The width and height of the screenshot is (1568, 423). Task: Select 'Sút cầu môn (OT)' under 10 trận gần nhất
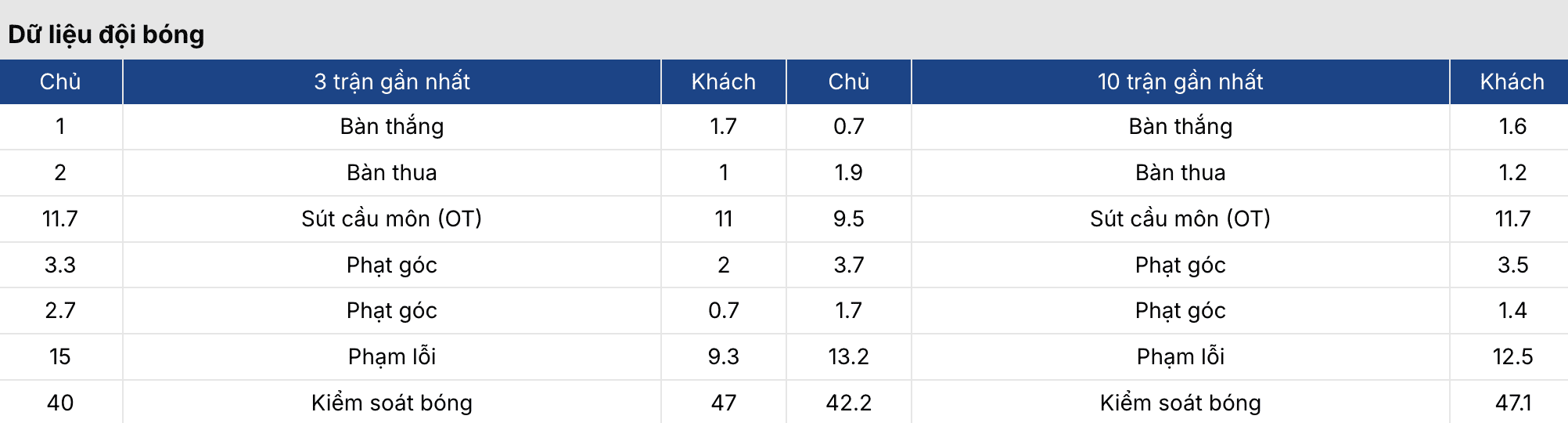click(1180, 219)
